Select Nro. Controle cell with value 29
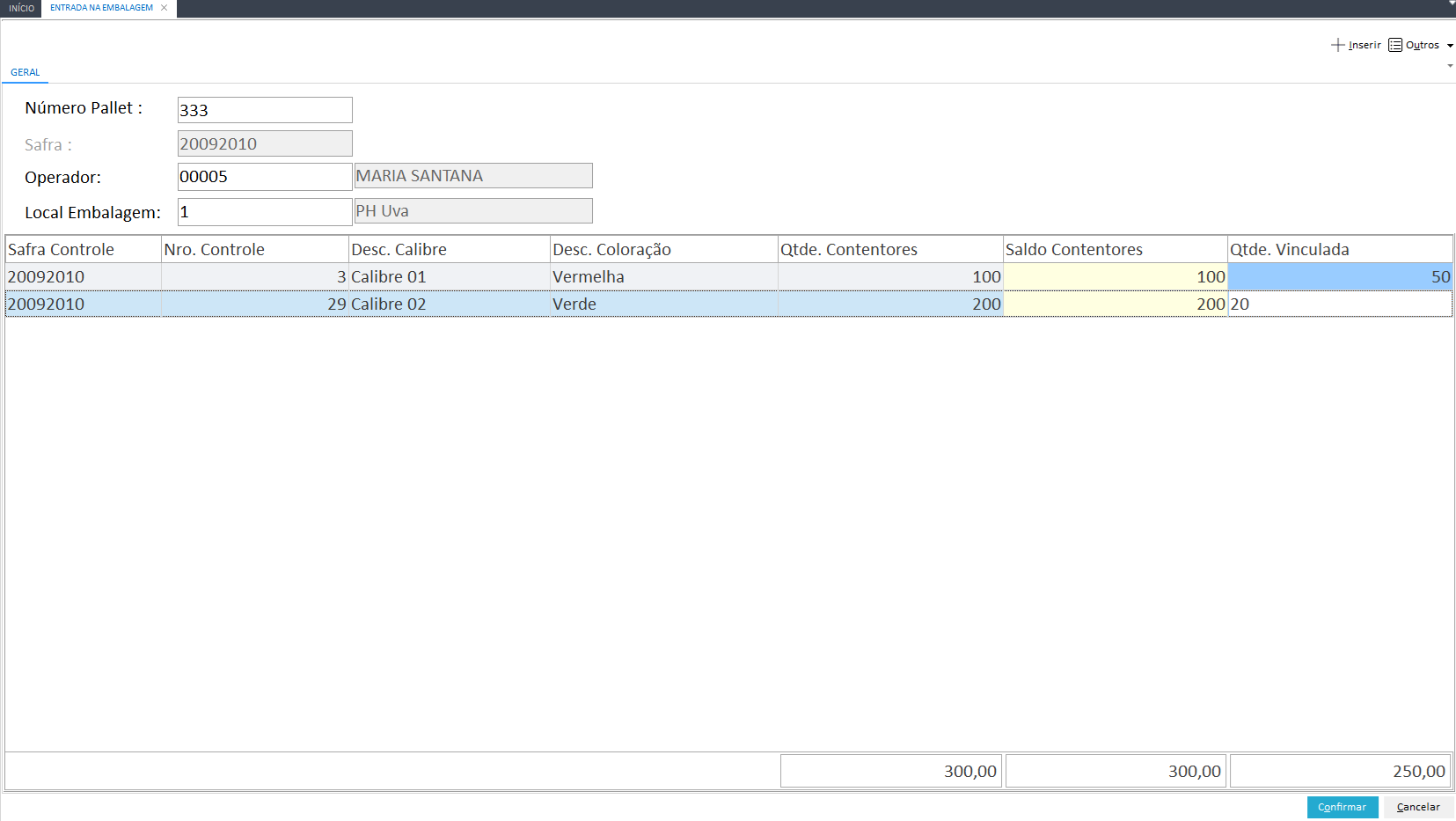Viewport: 1456px width, 821px height. click(x=255, y=304)
